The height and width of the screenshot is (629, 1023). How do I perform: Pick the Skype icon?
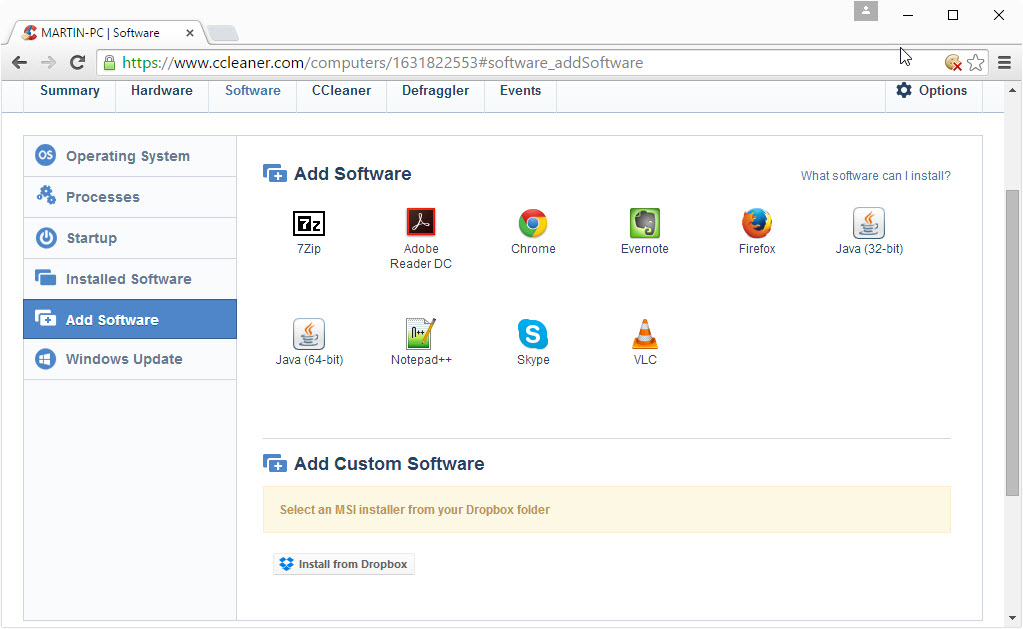click(x=533, y=334)
